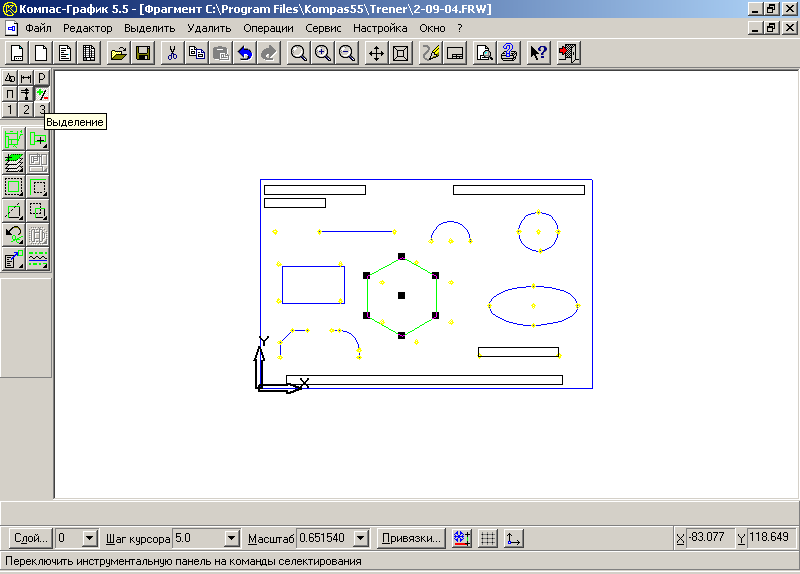Expand the select by secant frame flyout
Viewport: 800px width, 574px height.
38,211
